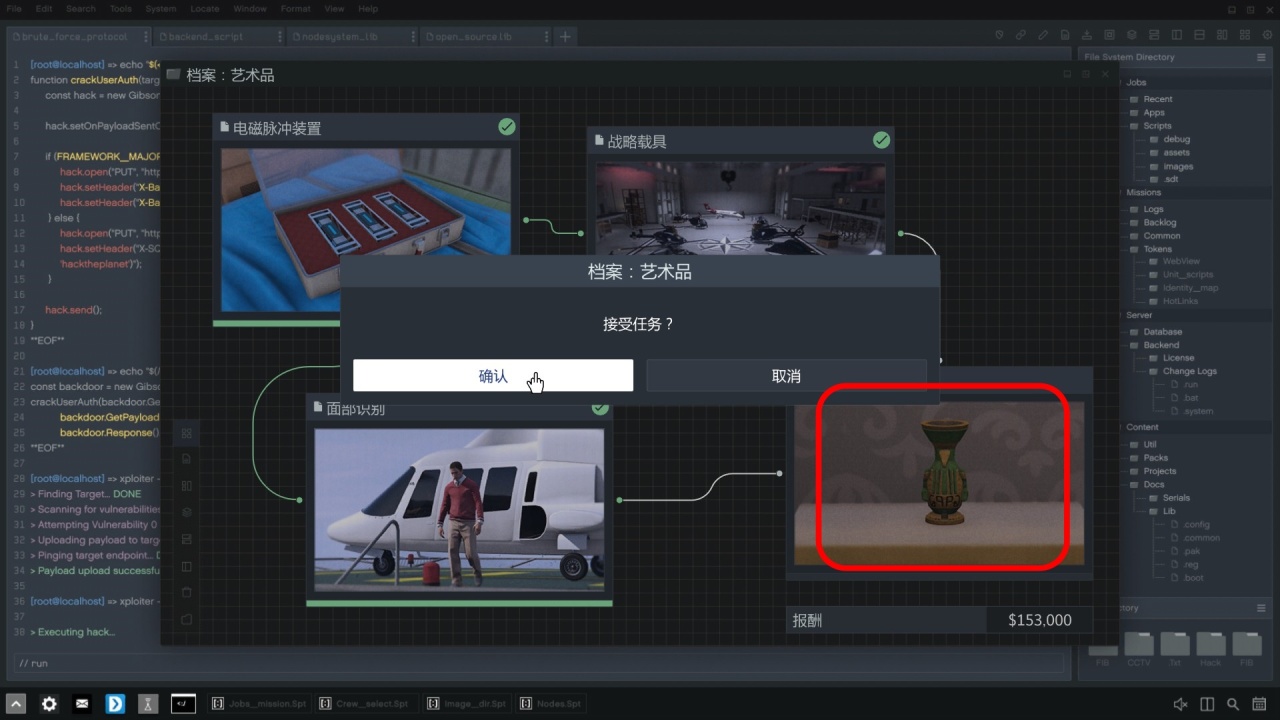The image size is (1280, 720).
Task: Open the CCTV folder shortcut
Action: coord(1138,648)
